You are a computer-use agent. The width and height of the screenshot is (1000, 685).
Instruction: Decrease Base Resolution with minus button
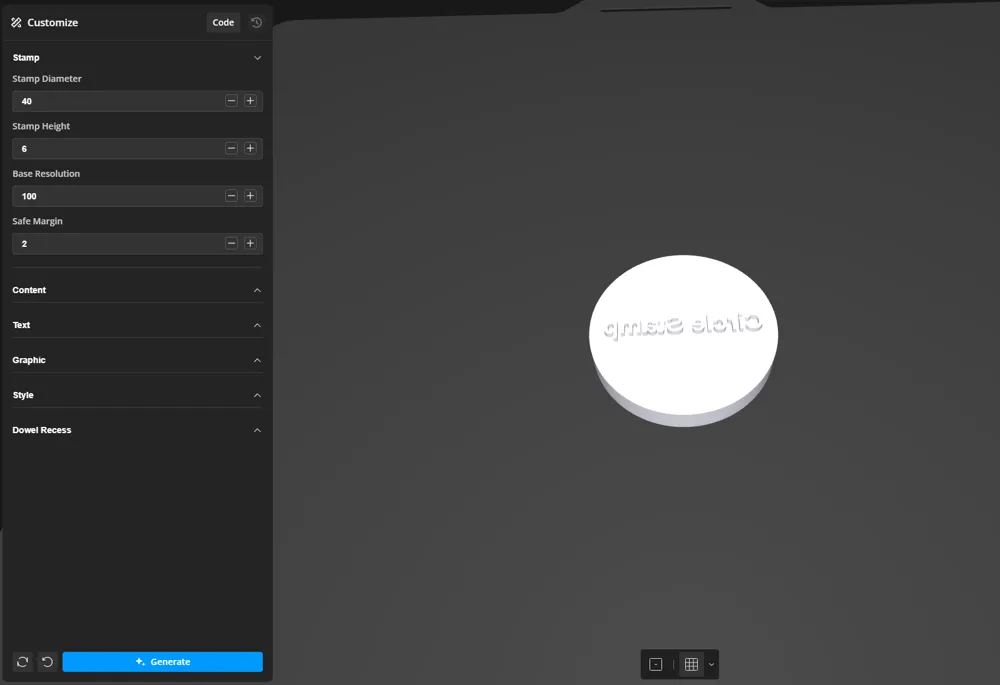(232, 196)
